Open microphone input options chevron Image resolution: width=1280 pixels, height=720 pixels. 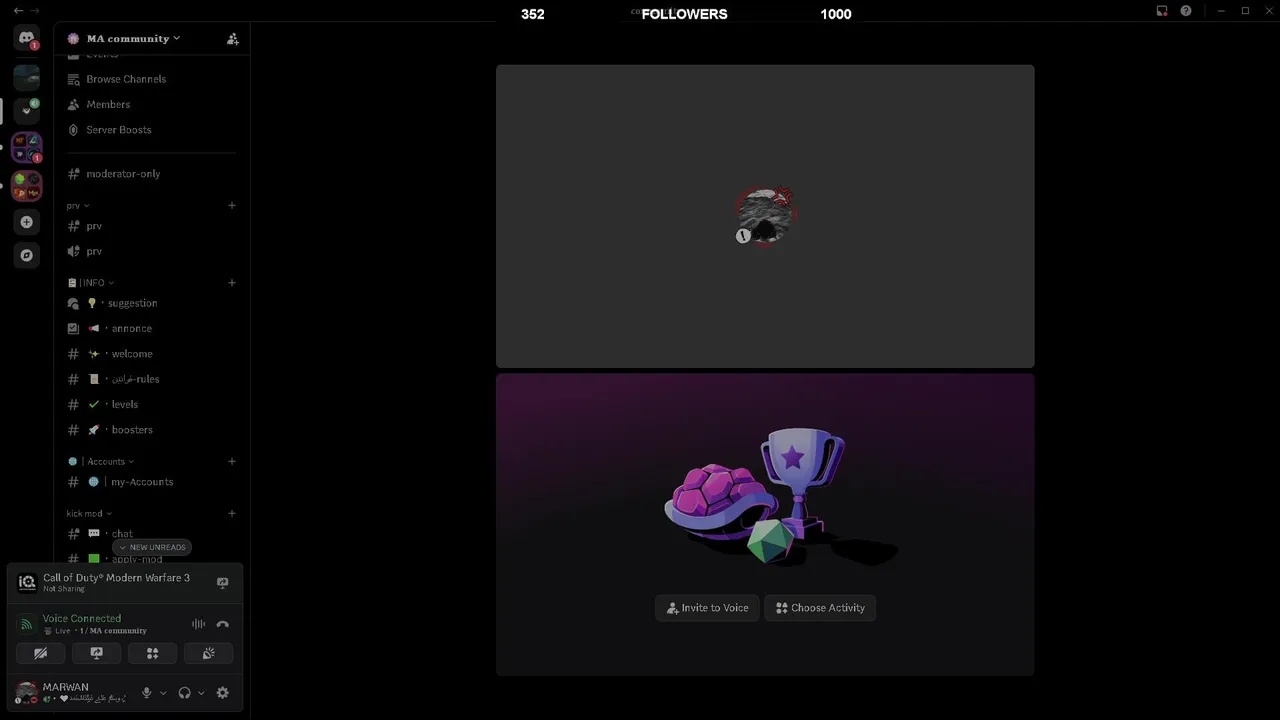click(x=163, y=693)
